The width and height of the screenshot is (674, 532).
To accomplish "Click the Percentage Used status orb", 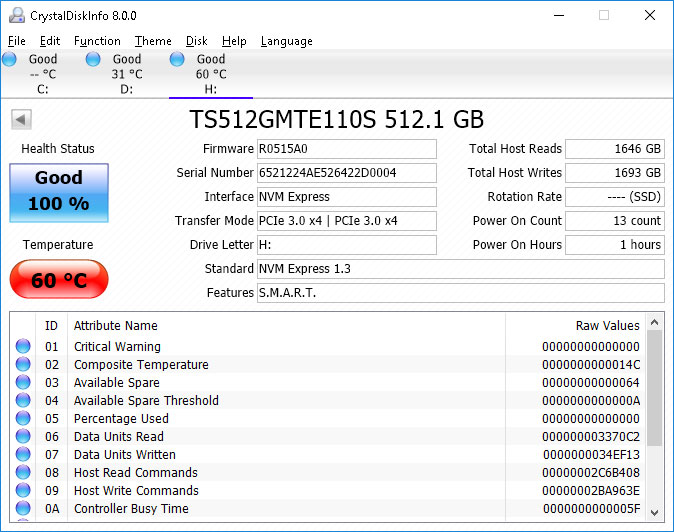I will (x=23, y=419).
